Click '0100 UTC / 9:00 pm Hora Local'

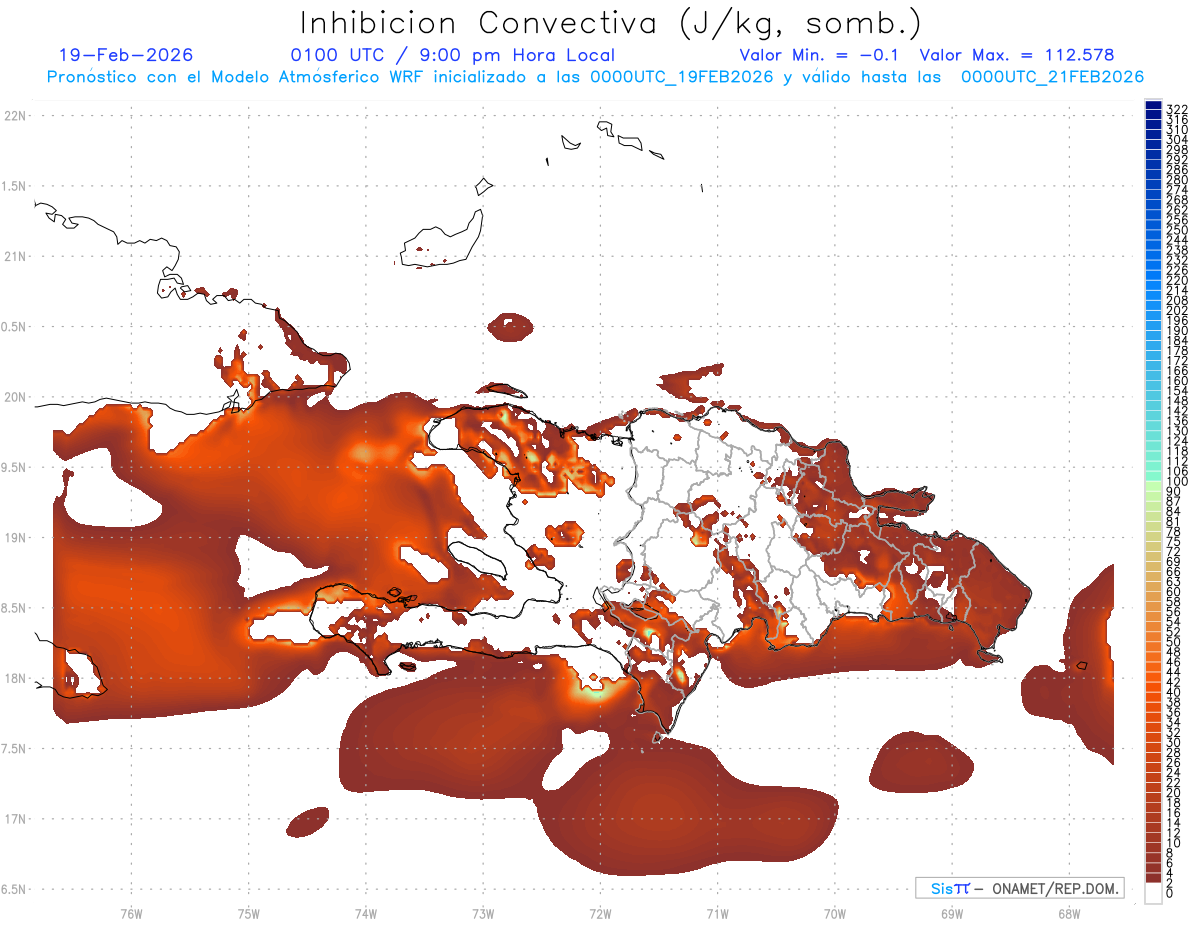[452, 55]
